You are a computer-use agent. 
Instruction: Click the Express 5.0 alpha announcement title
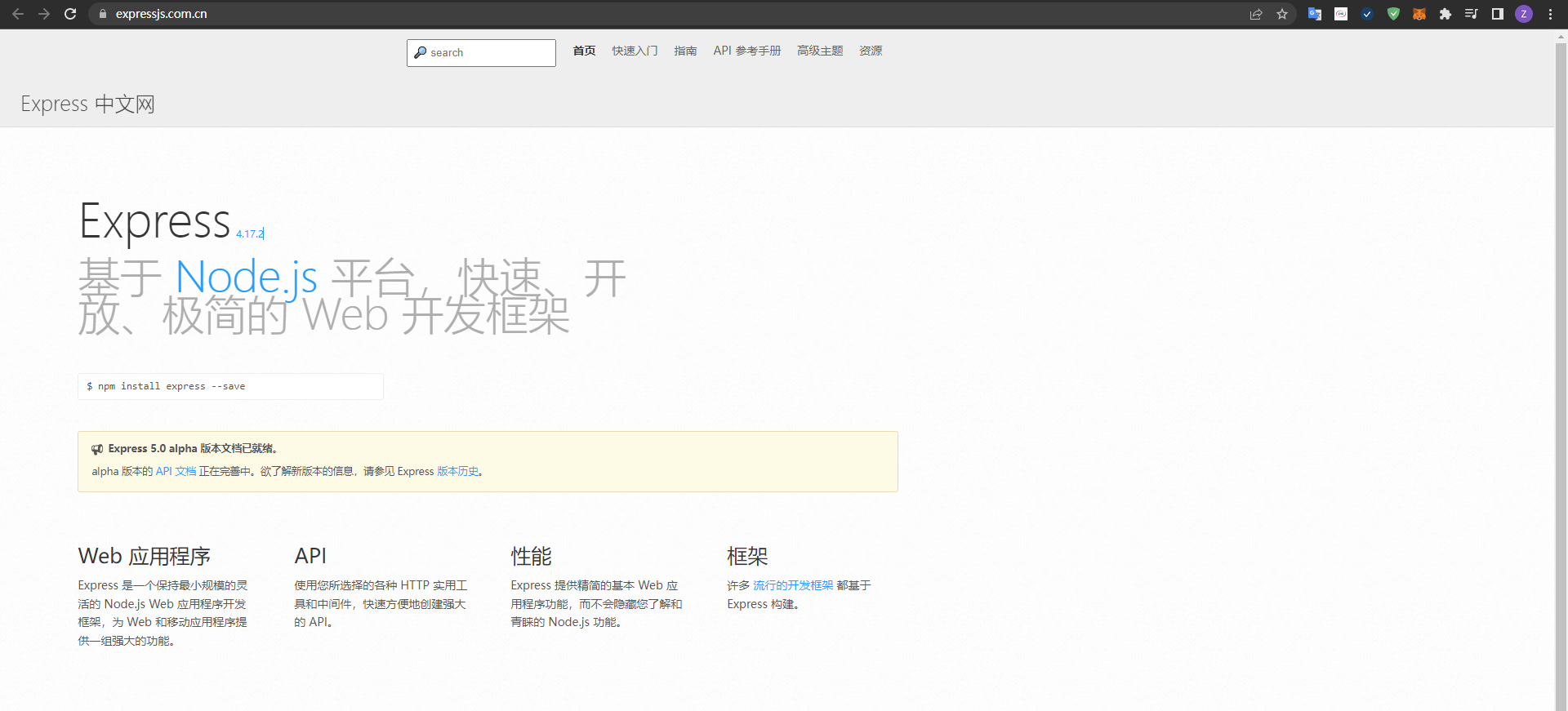pyautogui.click(x=193, y=448)
